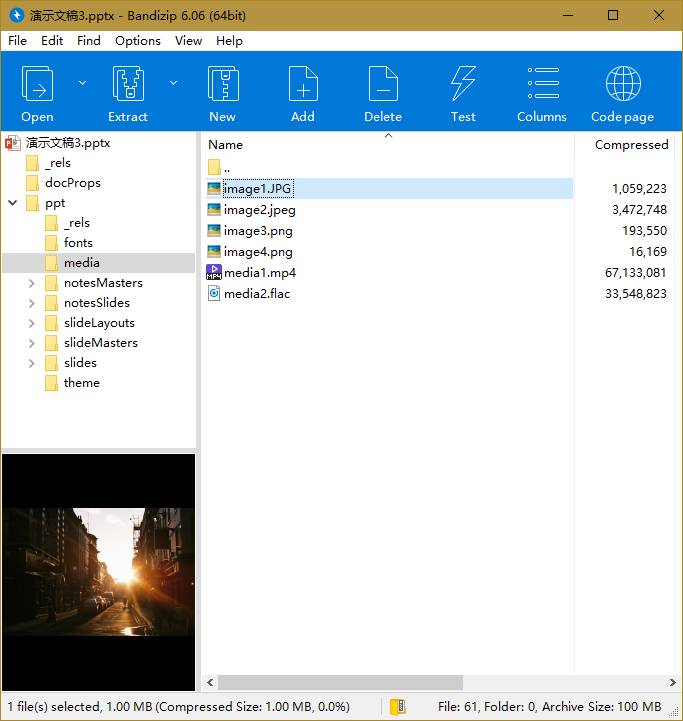This screenshot has width=683, height=721.
Task: Open the Options menu
Action: tap(137, 41)
